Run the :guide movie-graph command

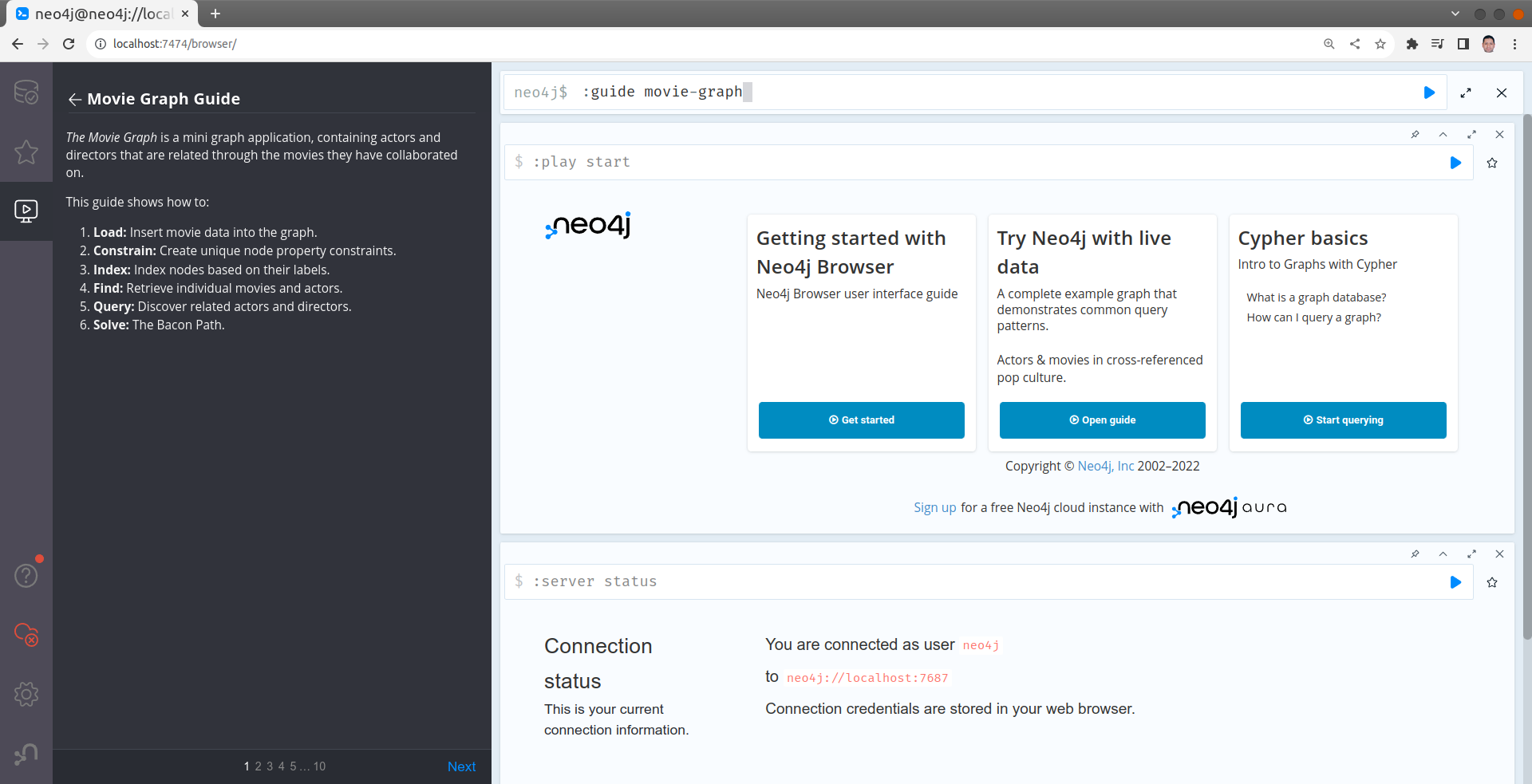1429,93
